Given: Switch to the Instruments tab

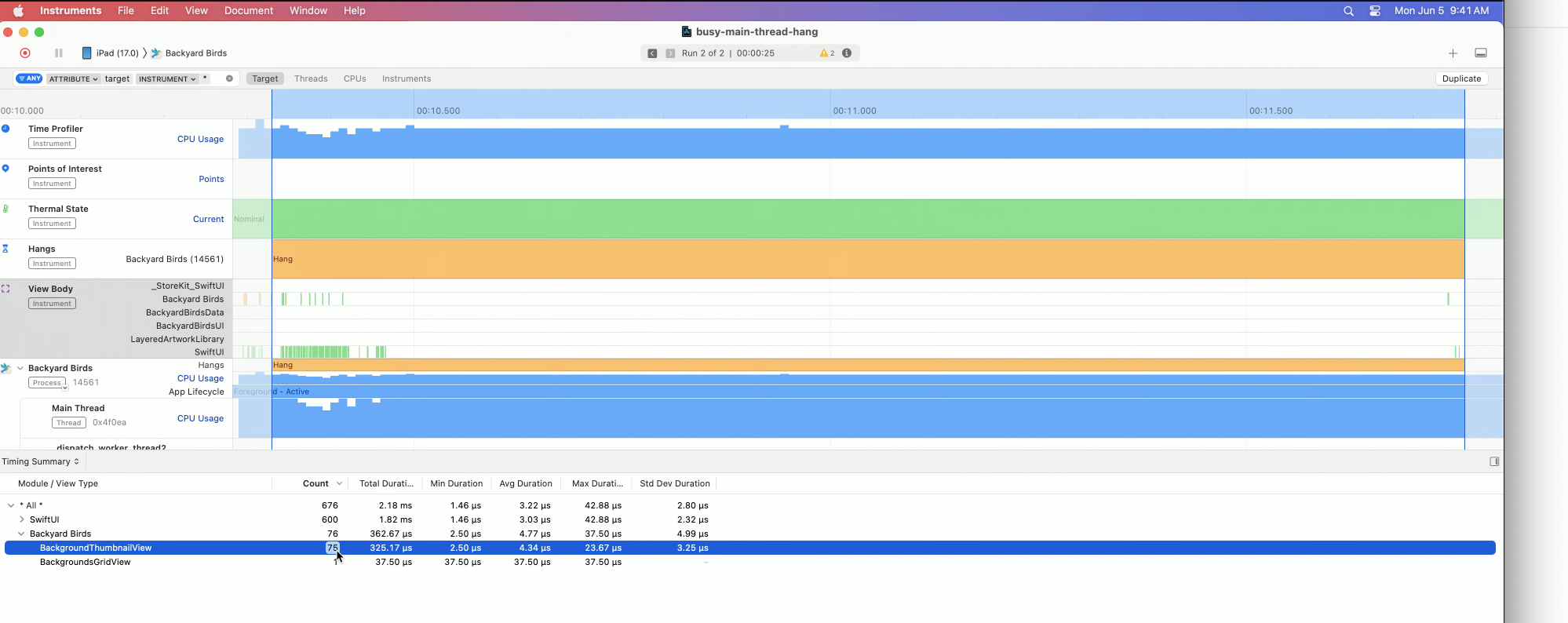Looking at the screenshot, I should [x=407, y=78].
